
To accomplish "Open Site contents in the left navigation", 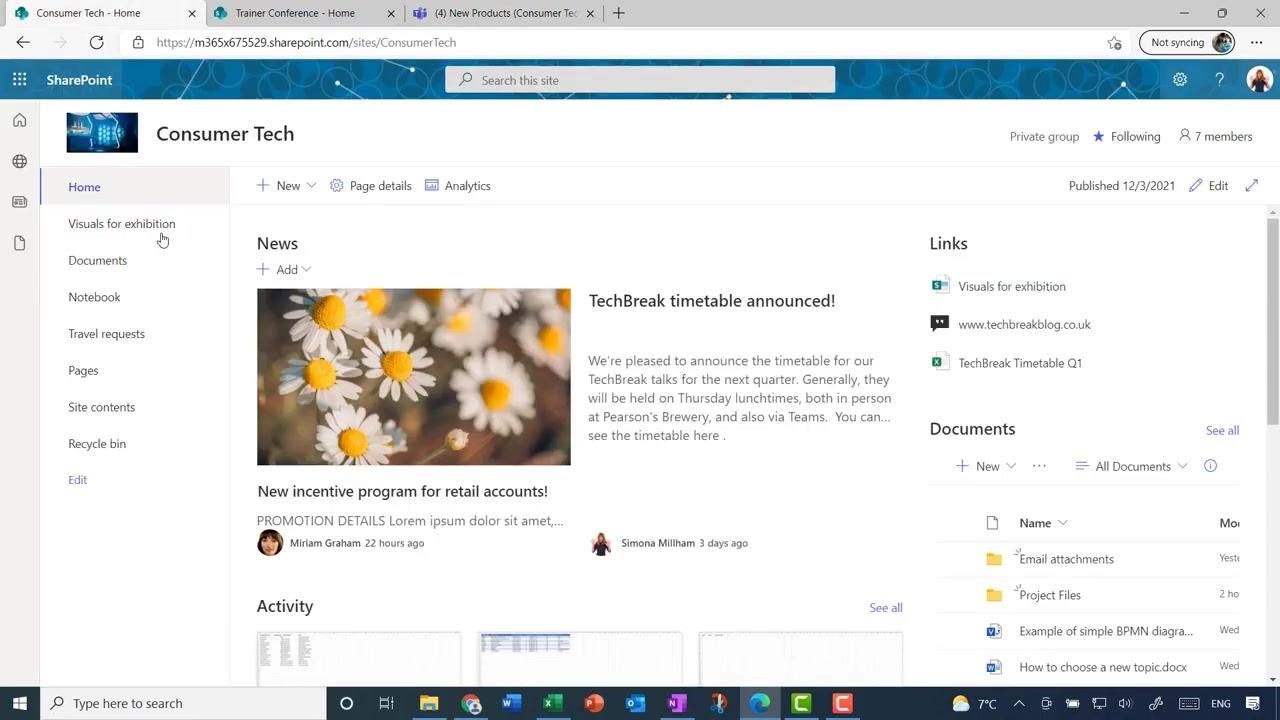I will pos(101,407).
